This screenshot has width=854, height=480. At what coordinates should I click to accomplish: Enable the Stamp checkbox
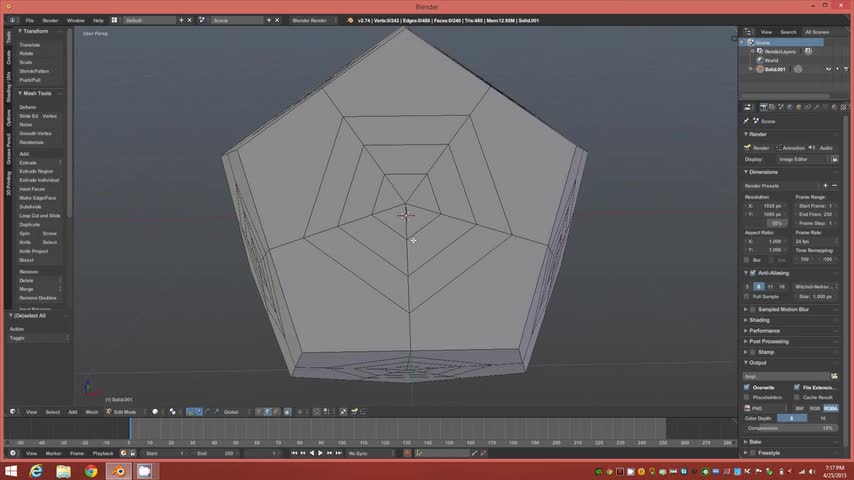[753, 352]
